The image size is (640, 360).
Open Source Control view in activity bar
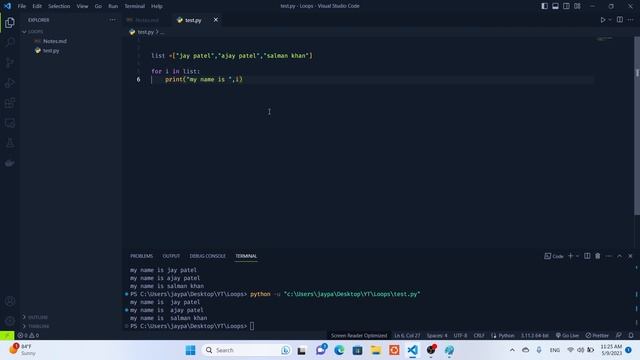[x=10, y=62]
